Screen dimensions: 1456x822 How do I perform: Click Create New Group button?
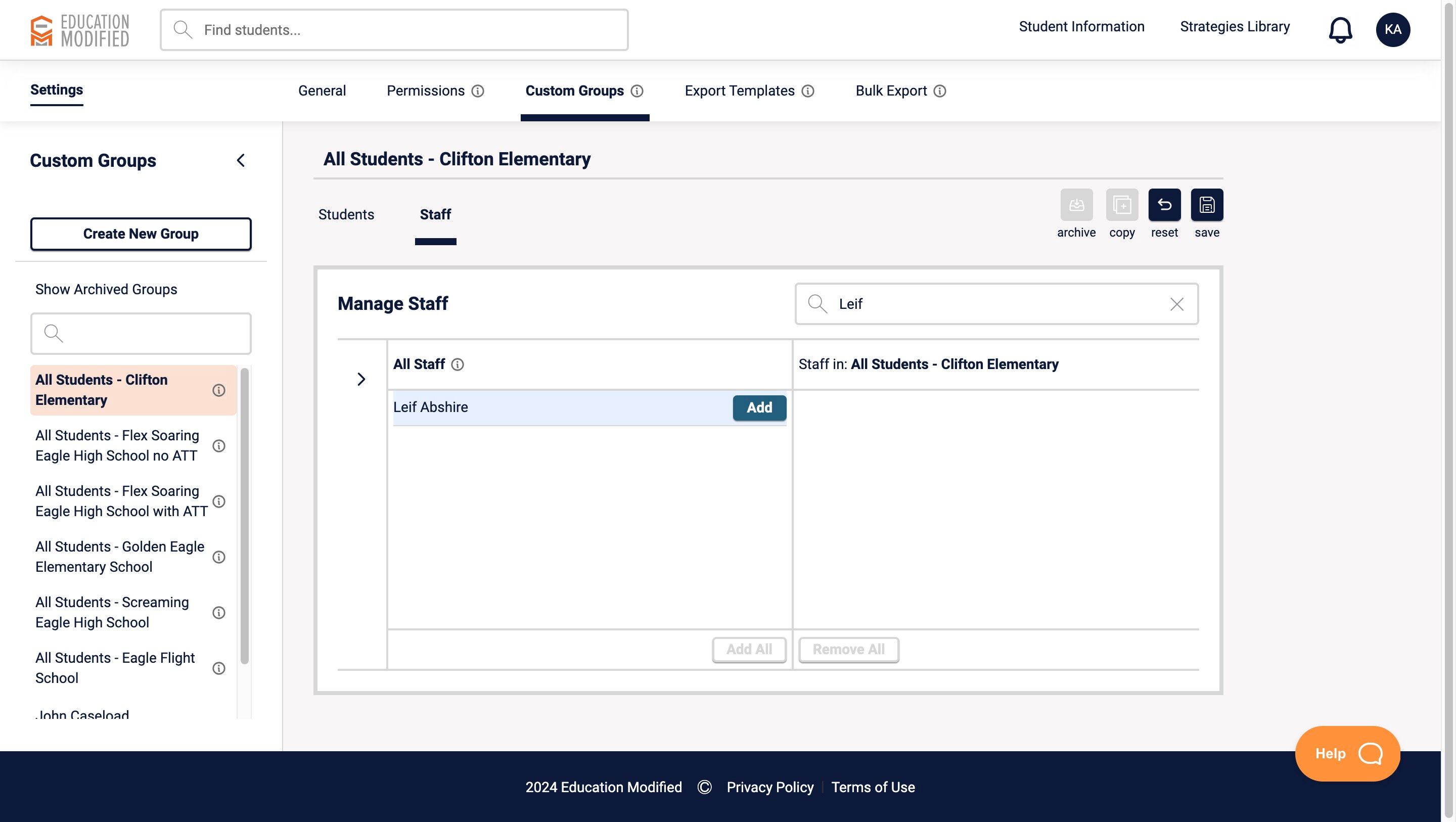[141, 234]
